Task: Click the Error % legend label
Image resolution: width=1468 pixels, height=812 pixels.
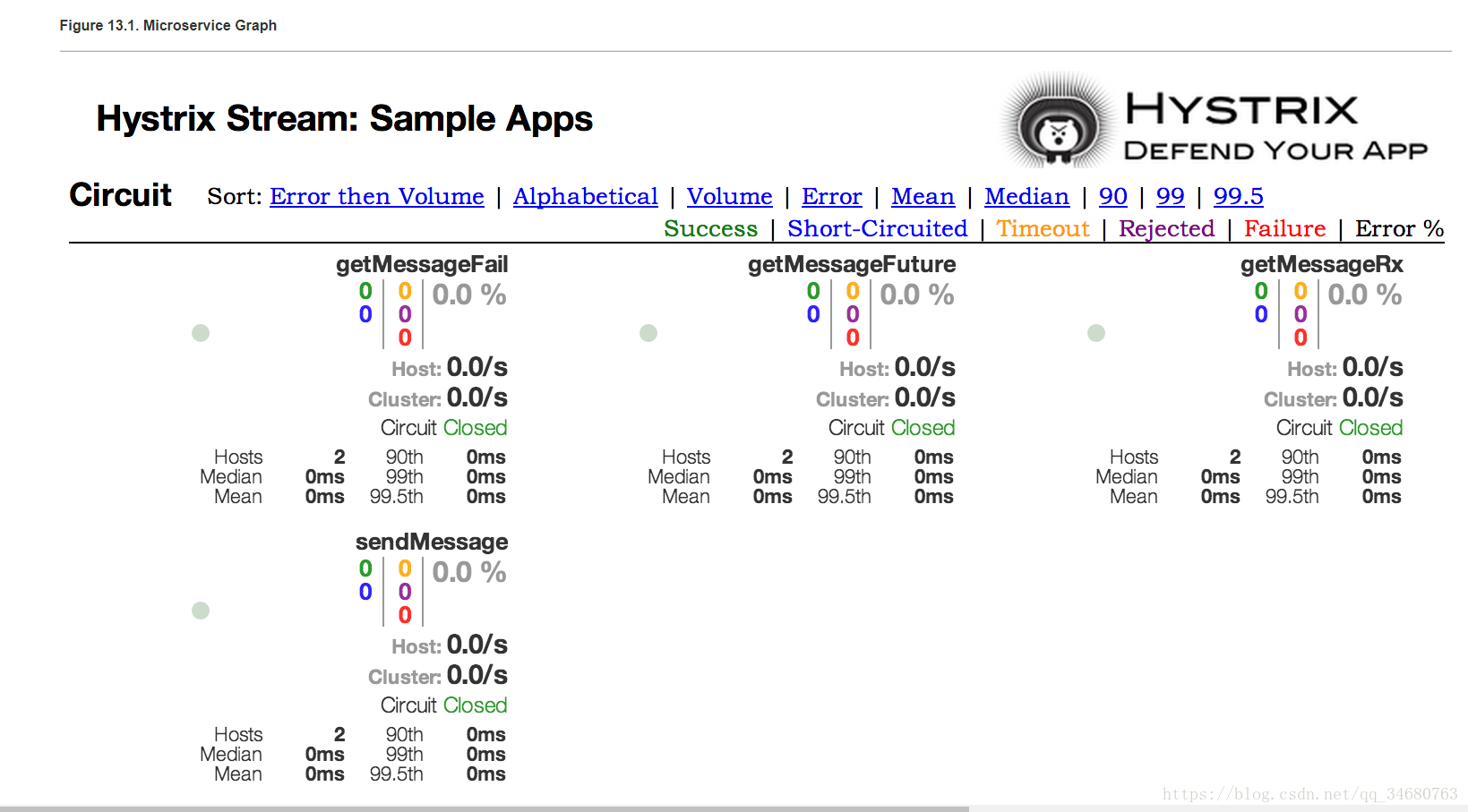Action: [x=1400, y=229]
